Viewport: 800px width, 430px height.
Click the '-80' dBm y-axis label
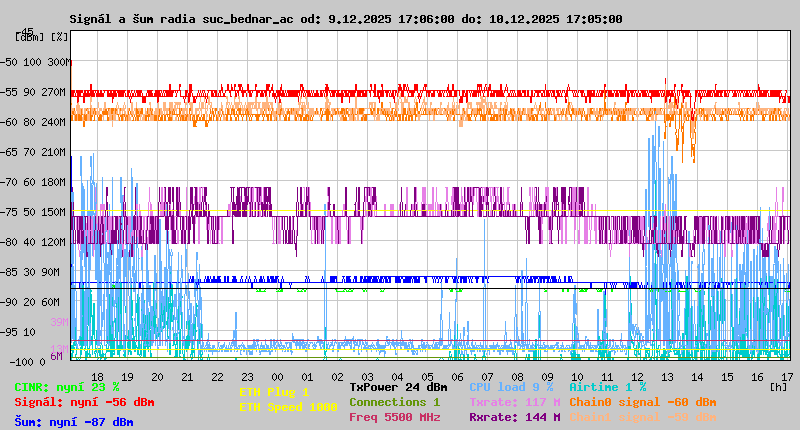click(x=9, y=242)
